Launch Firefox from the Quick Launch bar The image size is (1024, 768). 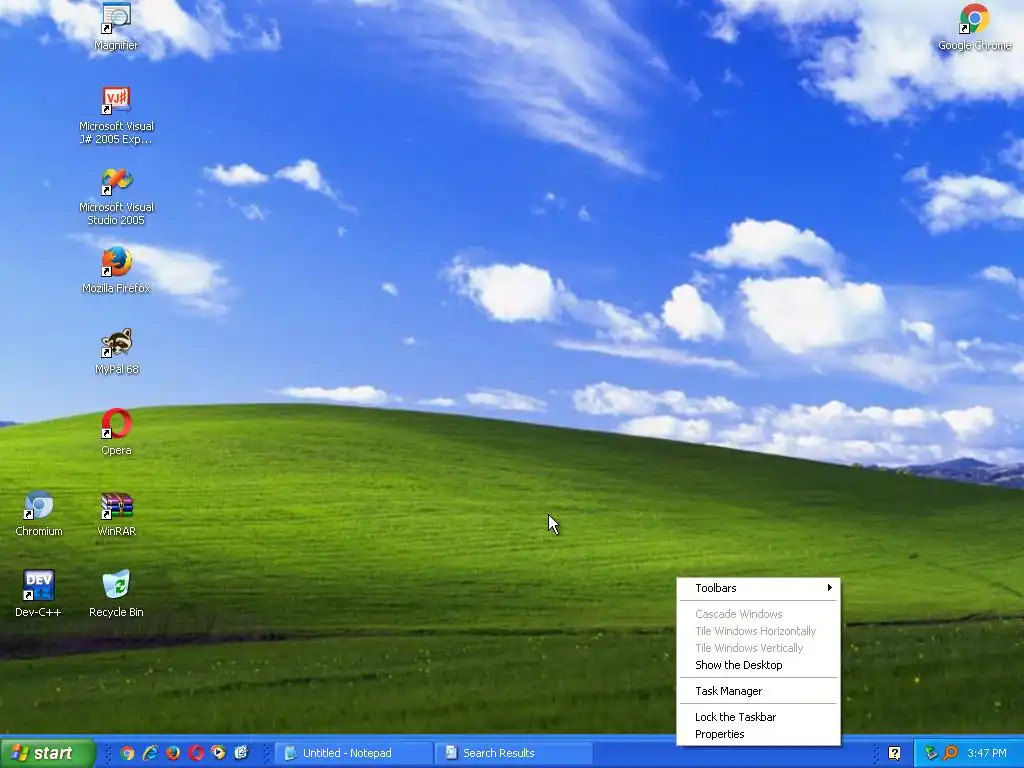[x=173, y=753]
